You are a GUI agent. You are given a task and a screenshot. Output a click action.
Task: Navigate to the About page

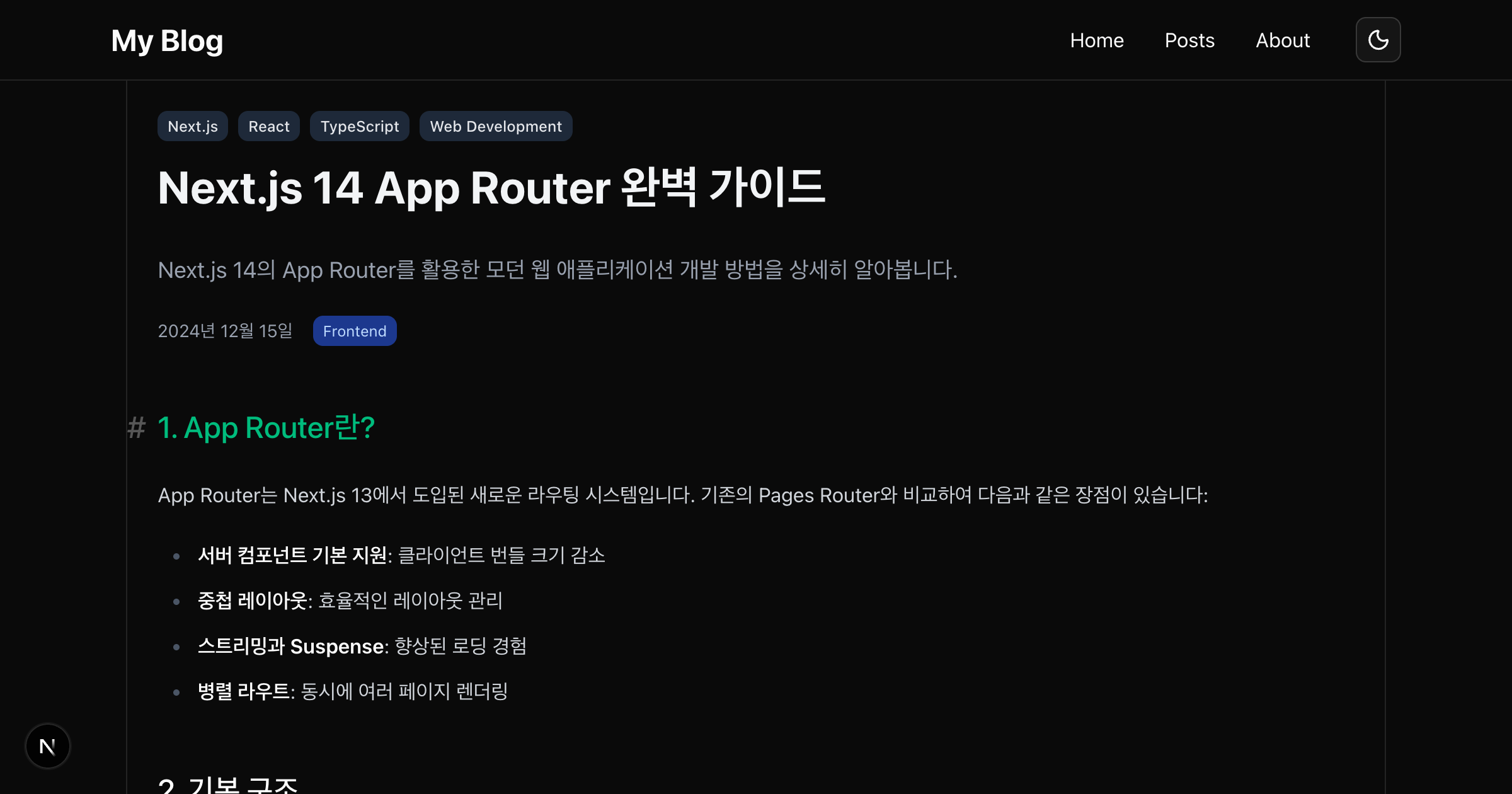click(x=1283, y=40)
